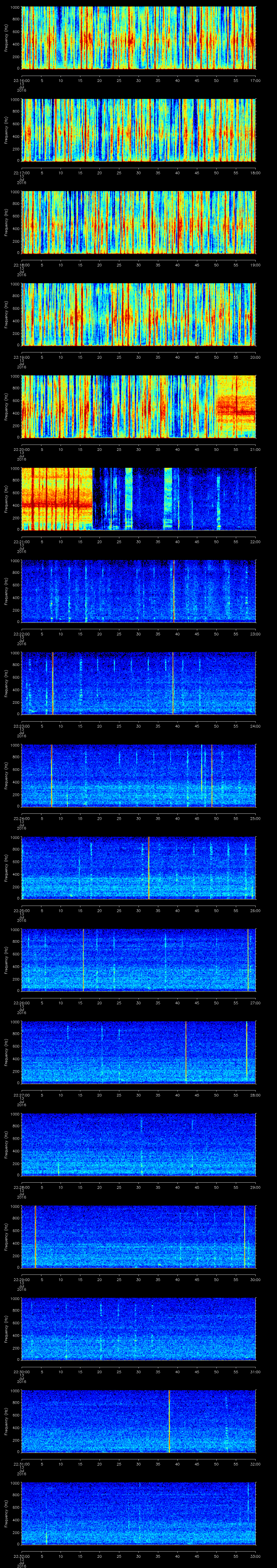Select the 22:20:00 start time label
This screenshot has width=277, height=1568.
click(x=22, y=449)
